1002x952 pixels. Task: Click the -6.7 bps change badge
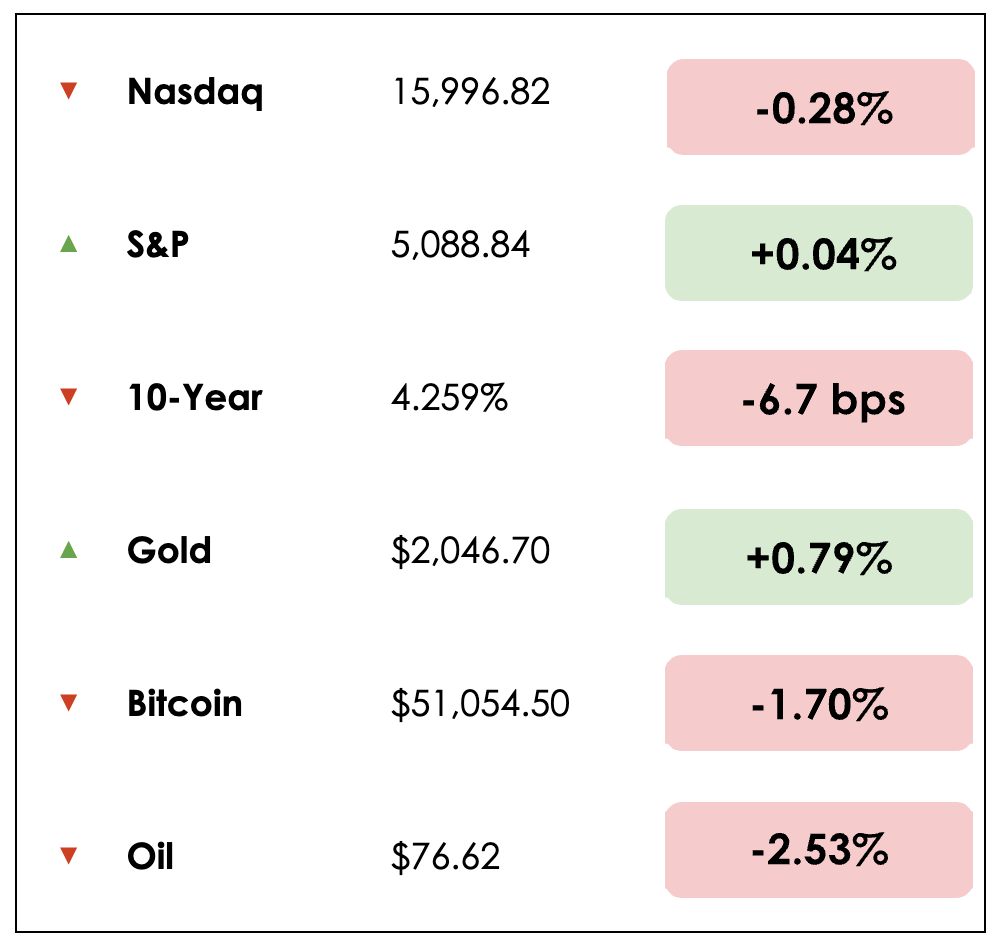[820, 399]
